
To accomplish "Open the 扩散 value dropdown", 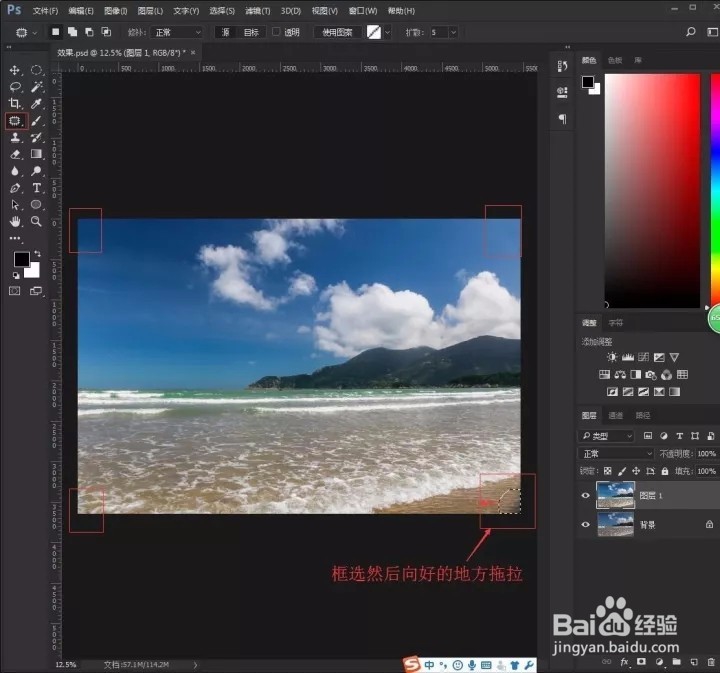I will click(x=453, y=32).
